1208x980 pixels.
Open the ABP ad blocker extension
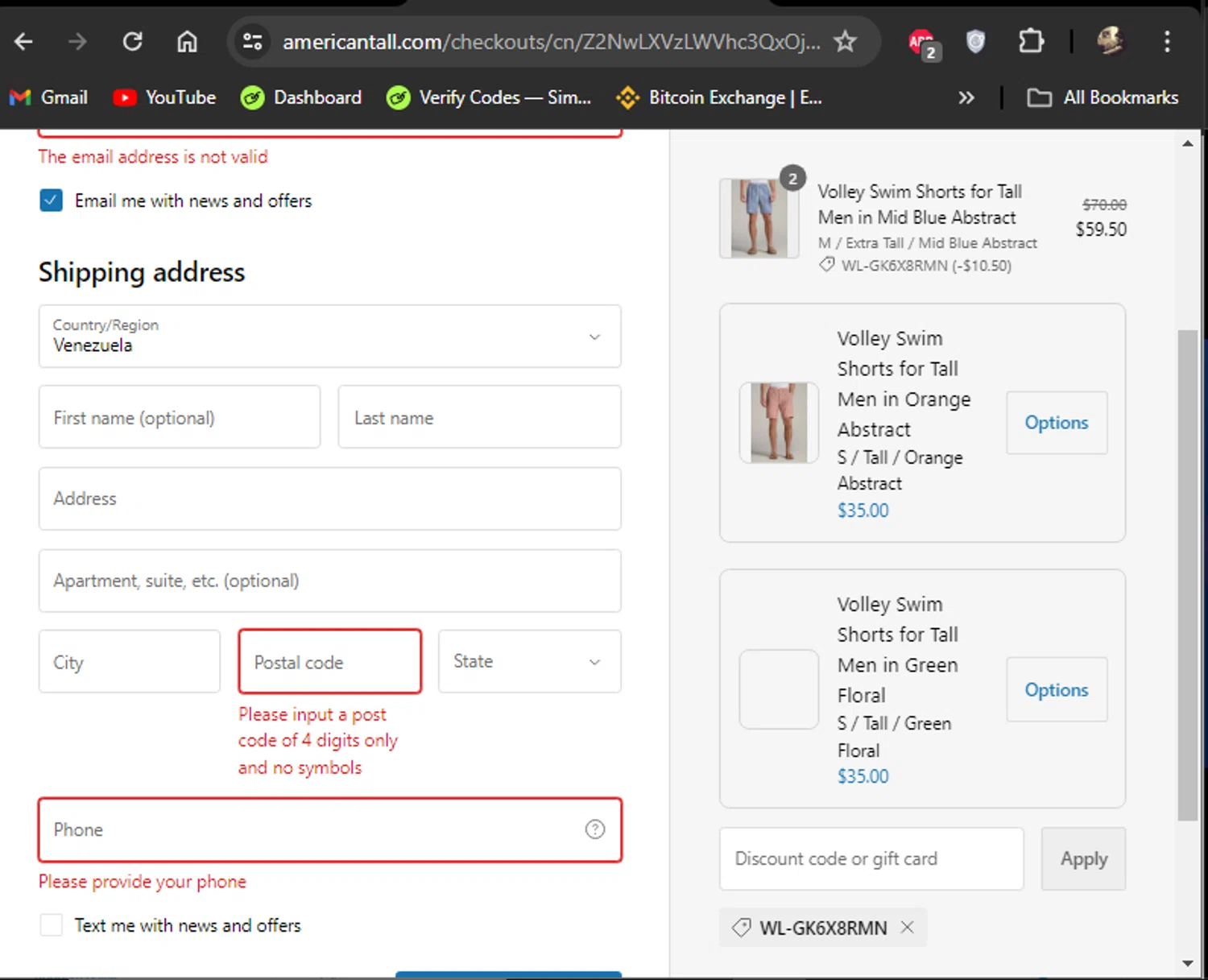tap(923, 43)
